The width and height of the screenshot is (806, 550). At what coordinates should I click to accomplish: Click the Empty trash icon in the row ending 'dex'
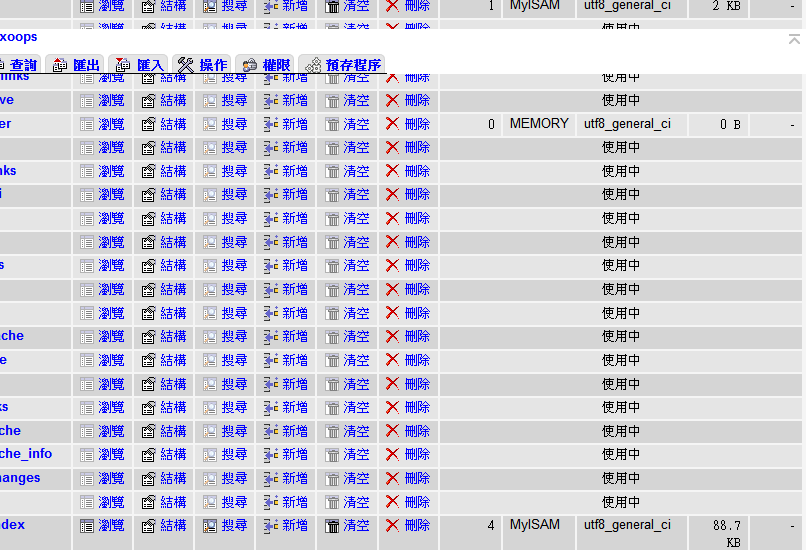[x=332, y=526]
